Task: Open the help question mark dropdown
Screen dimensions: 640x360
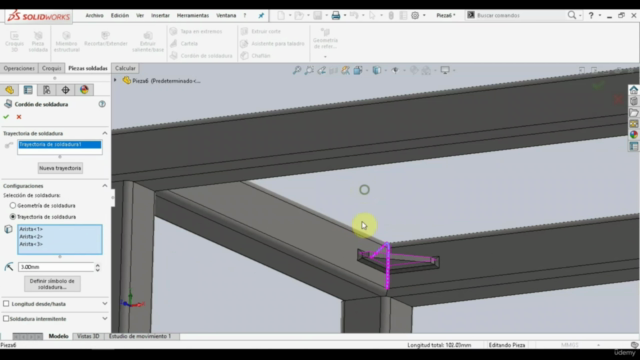Action: coord(600,16)
